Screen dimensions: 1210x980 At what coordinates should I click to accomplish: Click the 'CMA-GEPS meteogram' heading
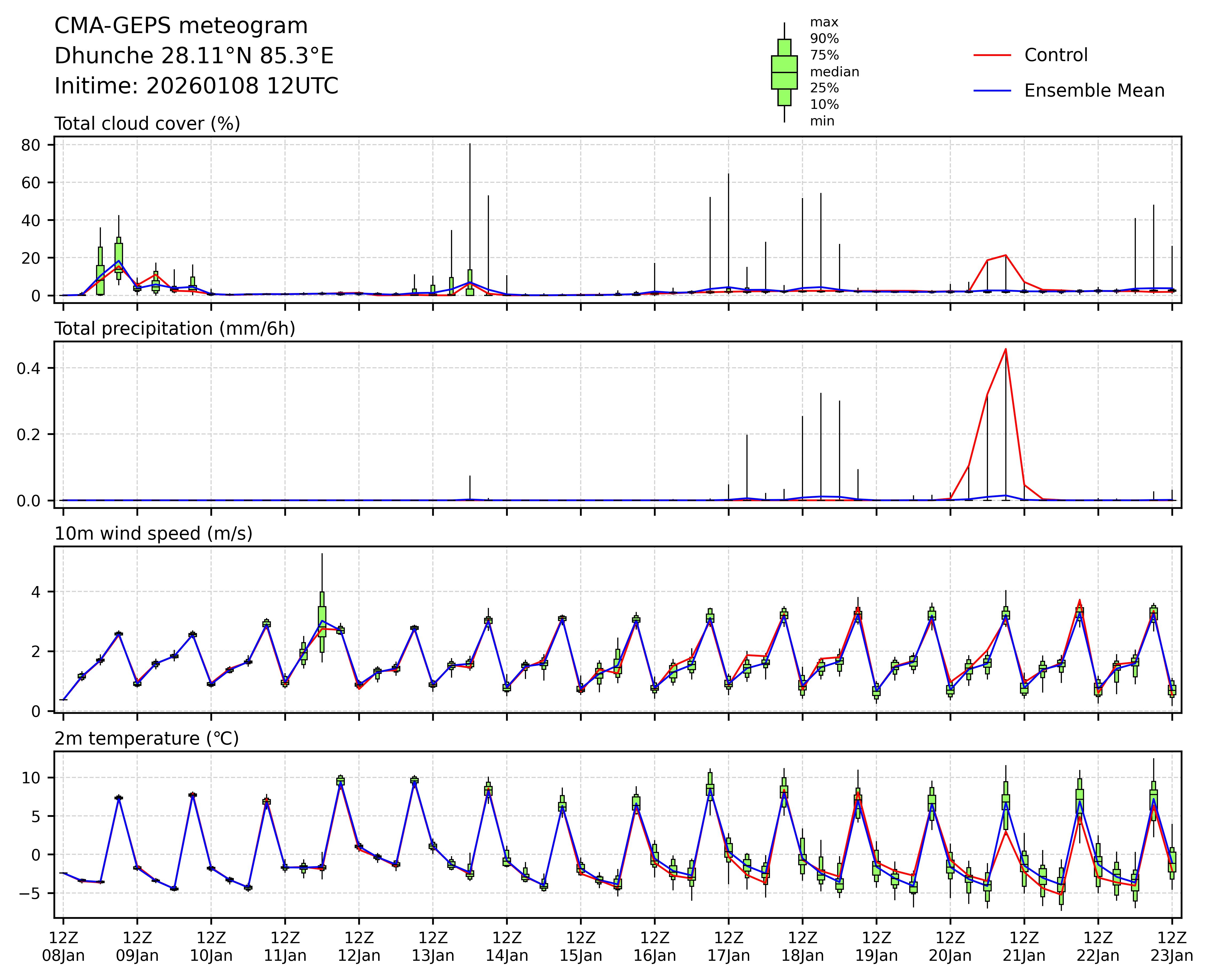181,26
